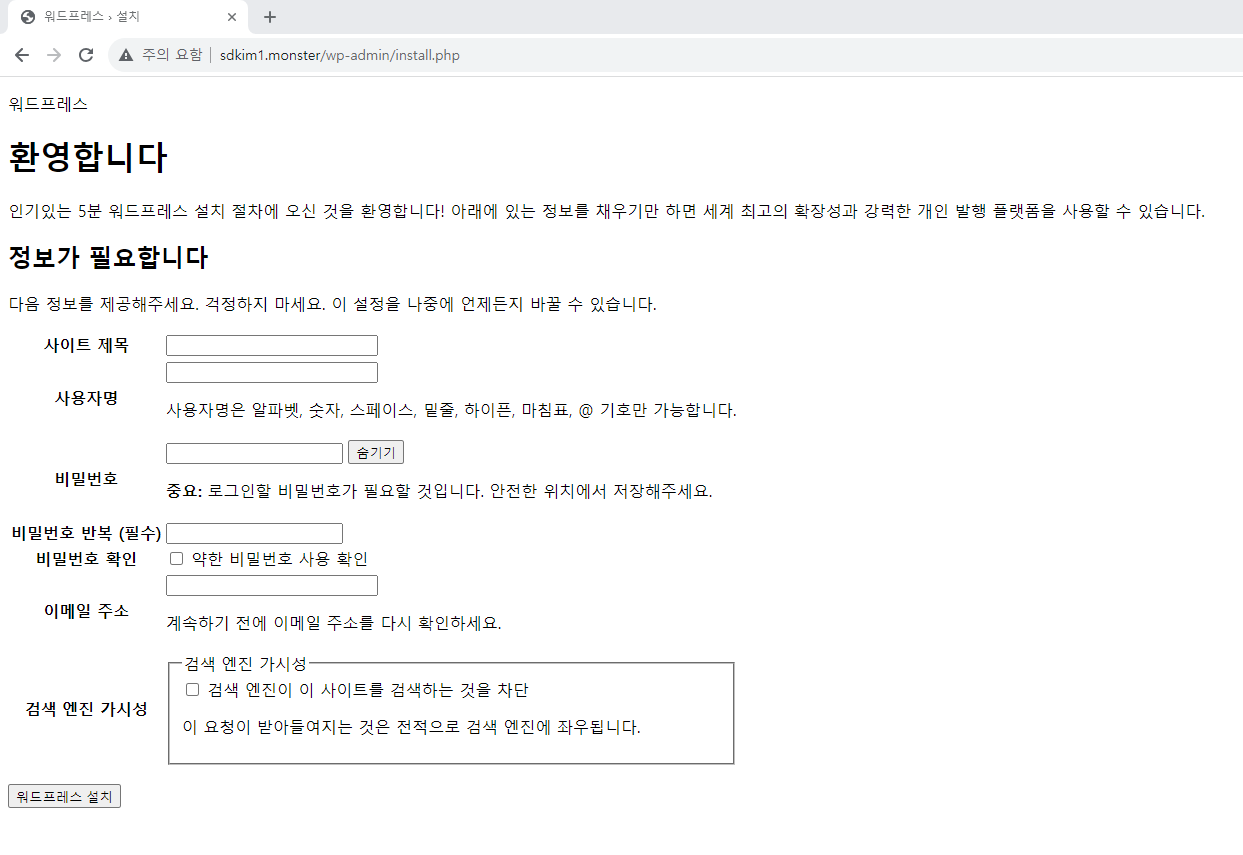Viewport: 1243px width, 855px height.
Task: Click the 환영합니다 heading
Action: tap(88, 157)
